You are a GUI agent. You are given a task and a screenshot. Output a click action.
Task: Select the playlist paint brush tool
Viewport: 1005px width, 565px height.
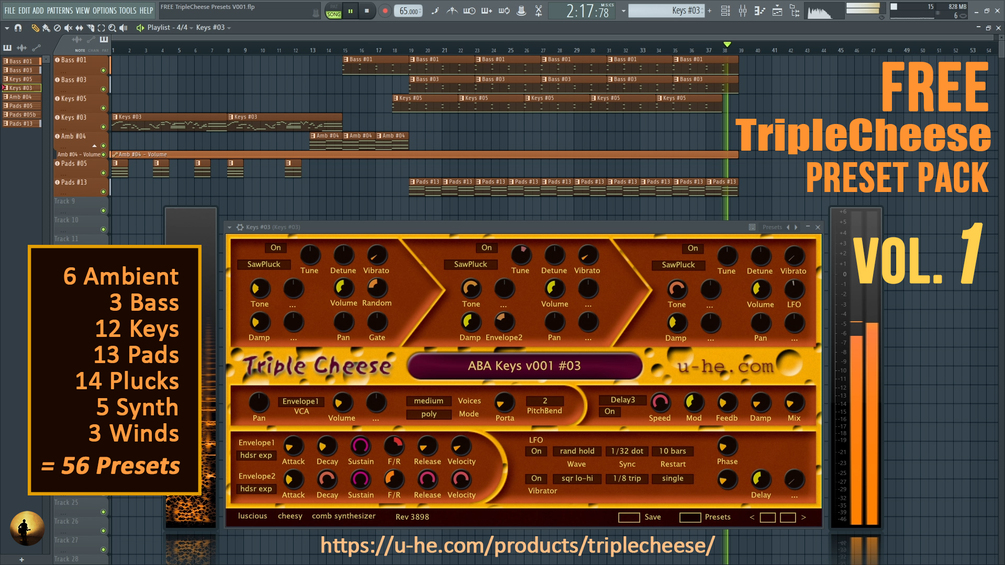[x=46, y=28]
